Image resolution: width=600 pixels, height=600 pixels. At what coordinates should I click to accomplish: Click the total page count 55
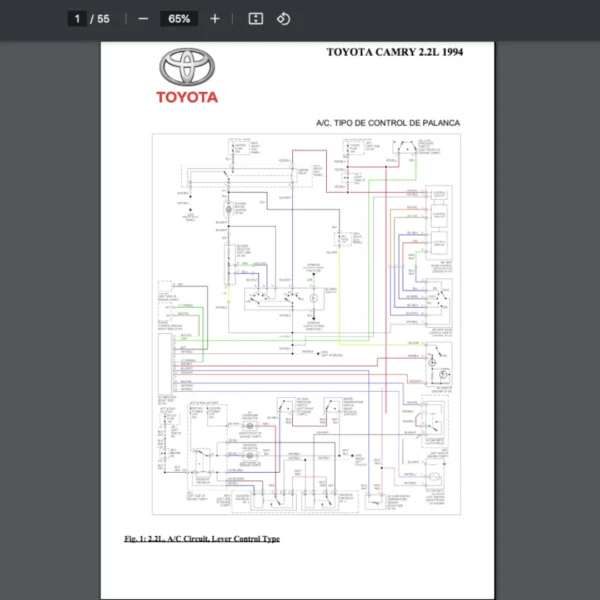104,19
